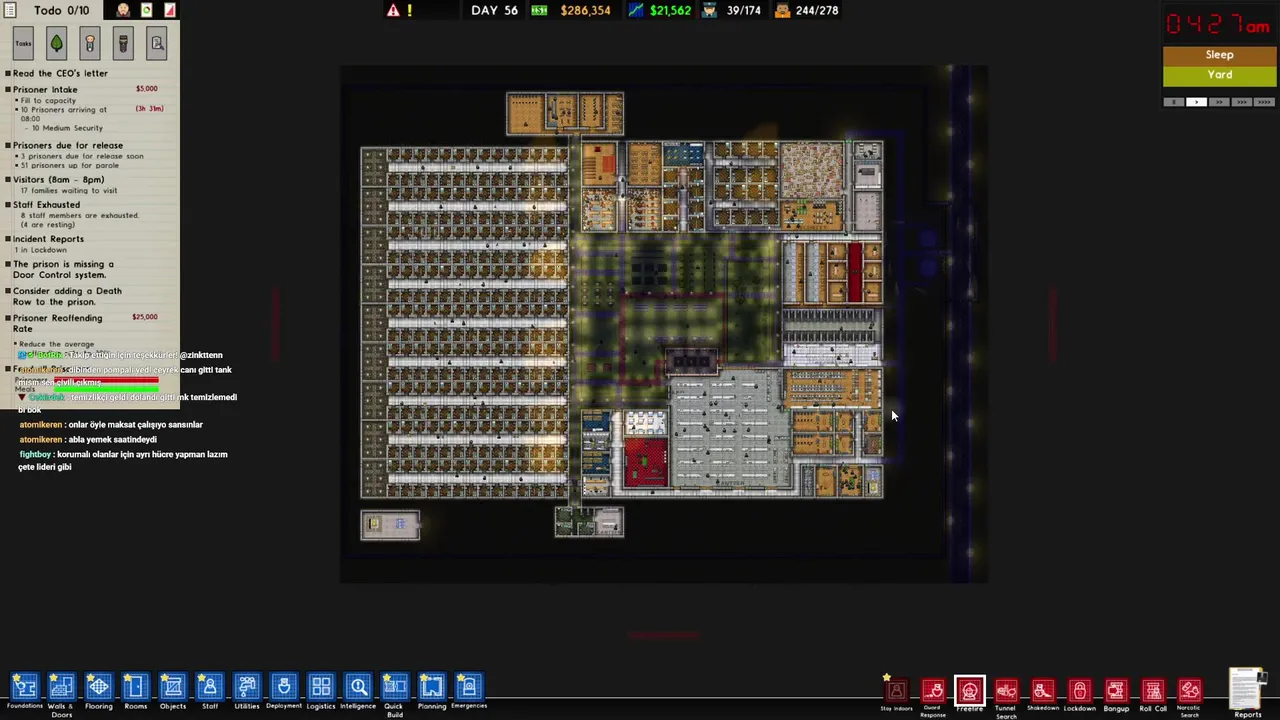
Task: Open the green ring chart icon
Action: [146, 10]
